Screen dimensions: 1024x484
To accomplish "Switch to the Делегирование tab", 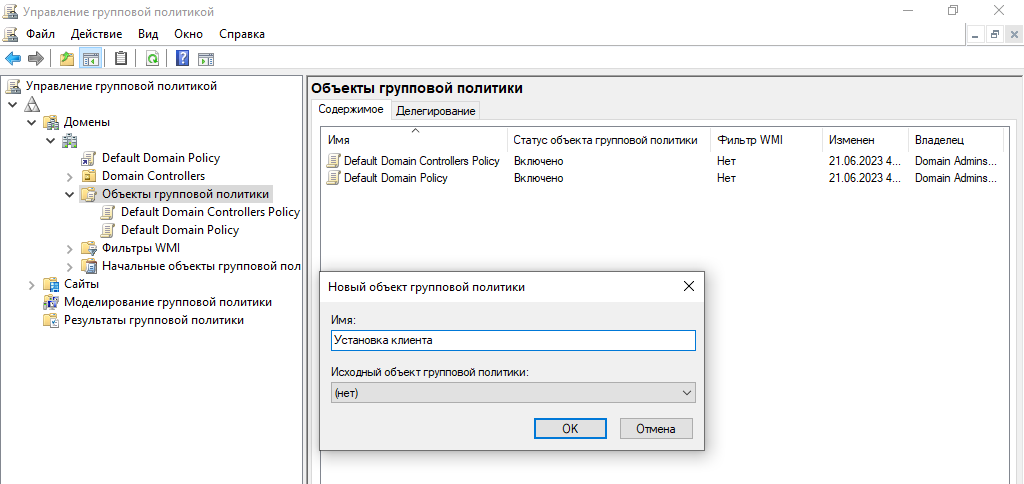I will (436, 111).
